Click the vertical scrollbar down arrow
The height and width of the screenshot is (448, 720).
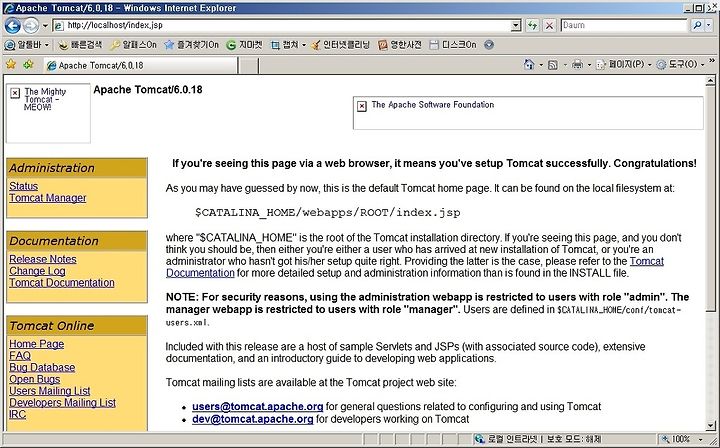tap(711, 426)
